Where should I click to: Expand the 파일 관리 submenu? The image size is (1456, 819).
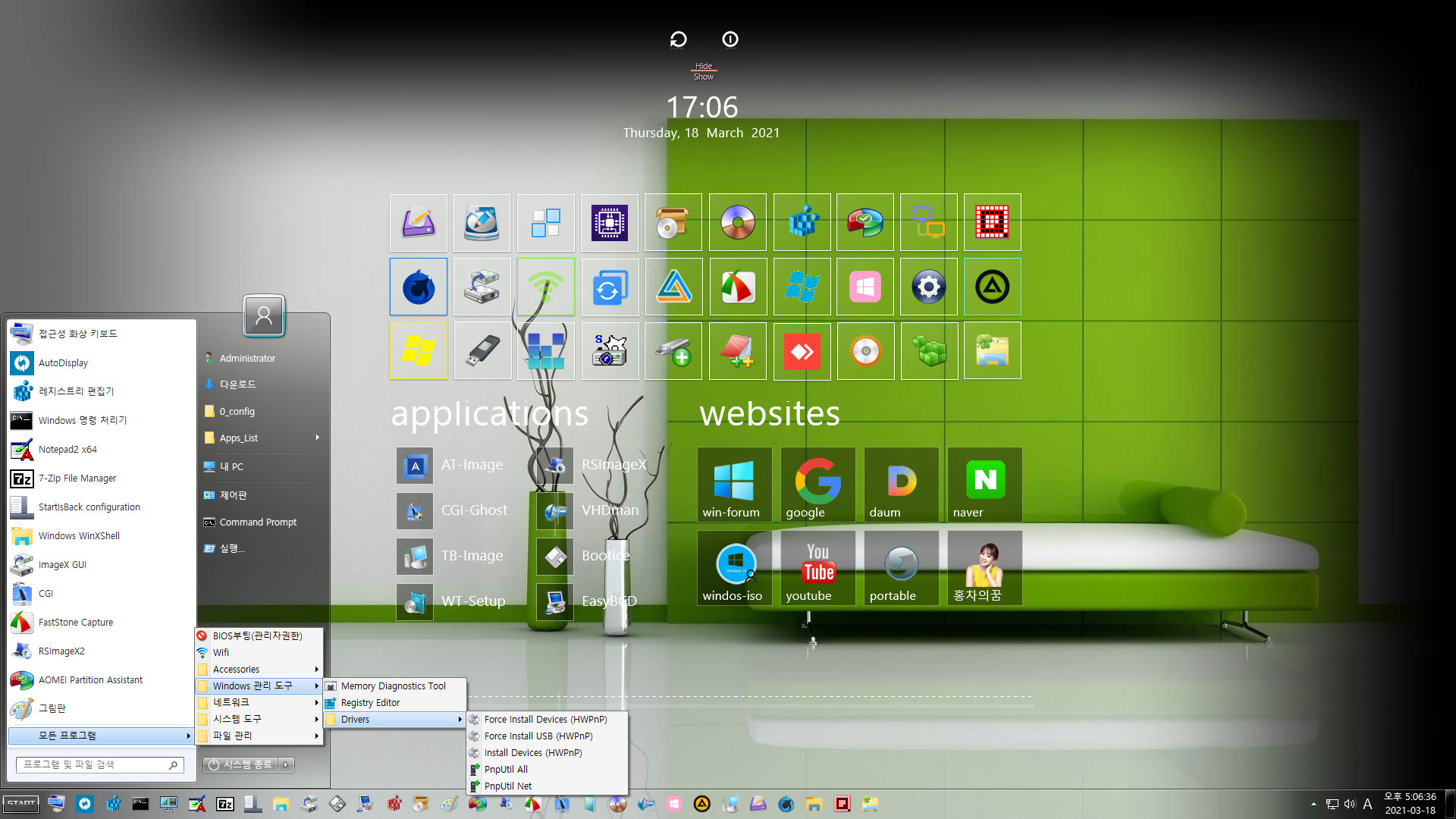pos(259,736)
